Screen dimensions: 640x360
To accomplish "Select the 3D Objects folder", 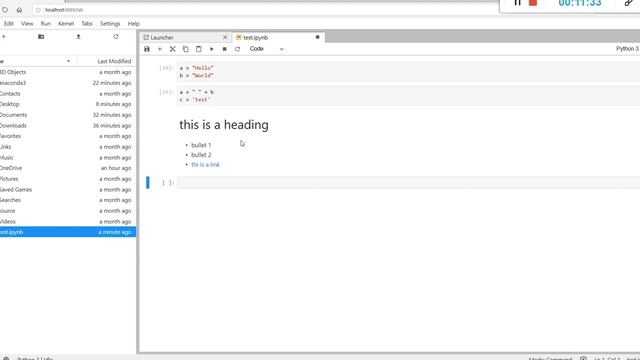I will (68, 72).
